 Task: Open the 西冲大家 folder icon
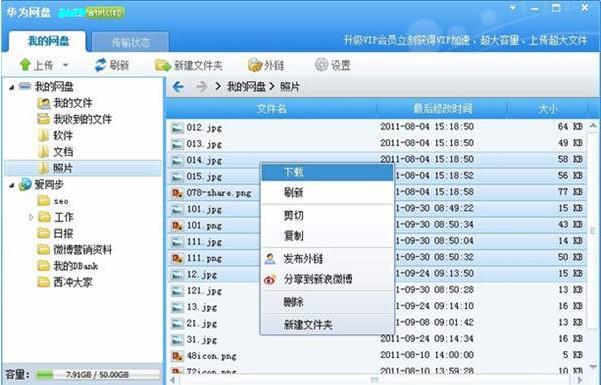pyautogui.click(x=43, y=282)
